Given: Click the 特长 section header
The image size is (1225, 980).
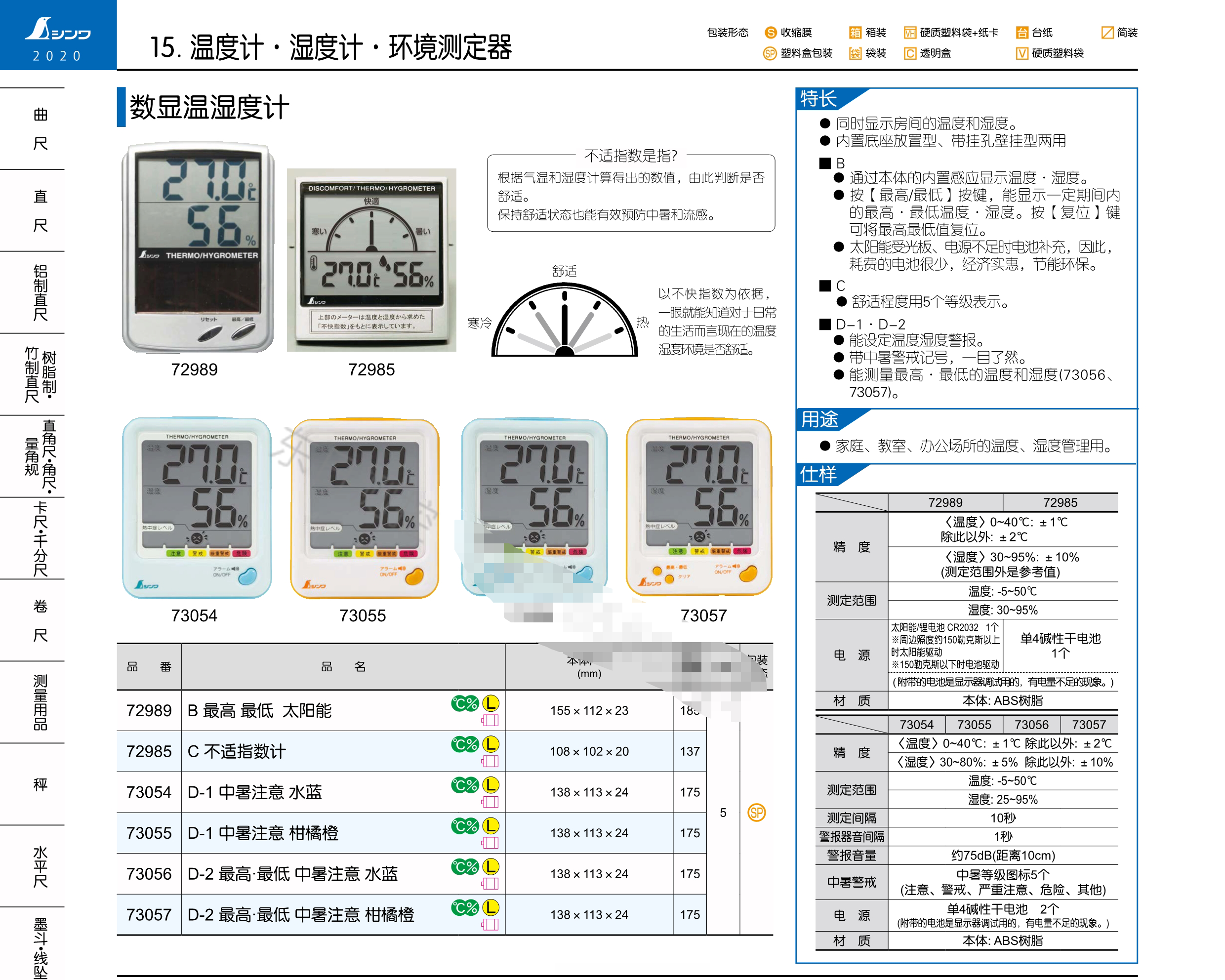Looking at the screenshot, I should pos(818,99).
